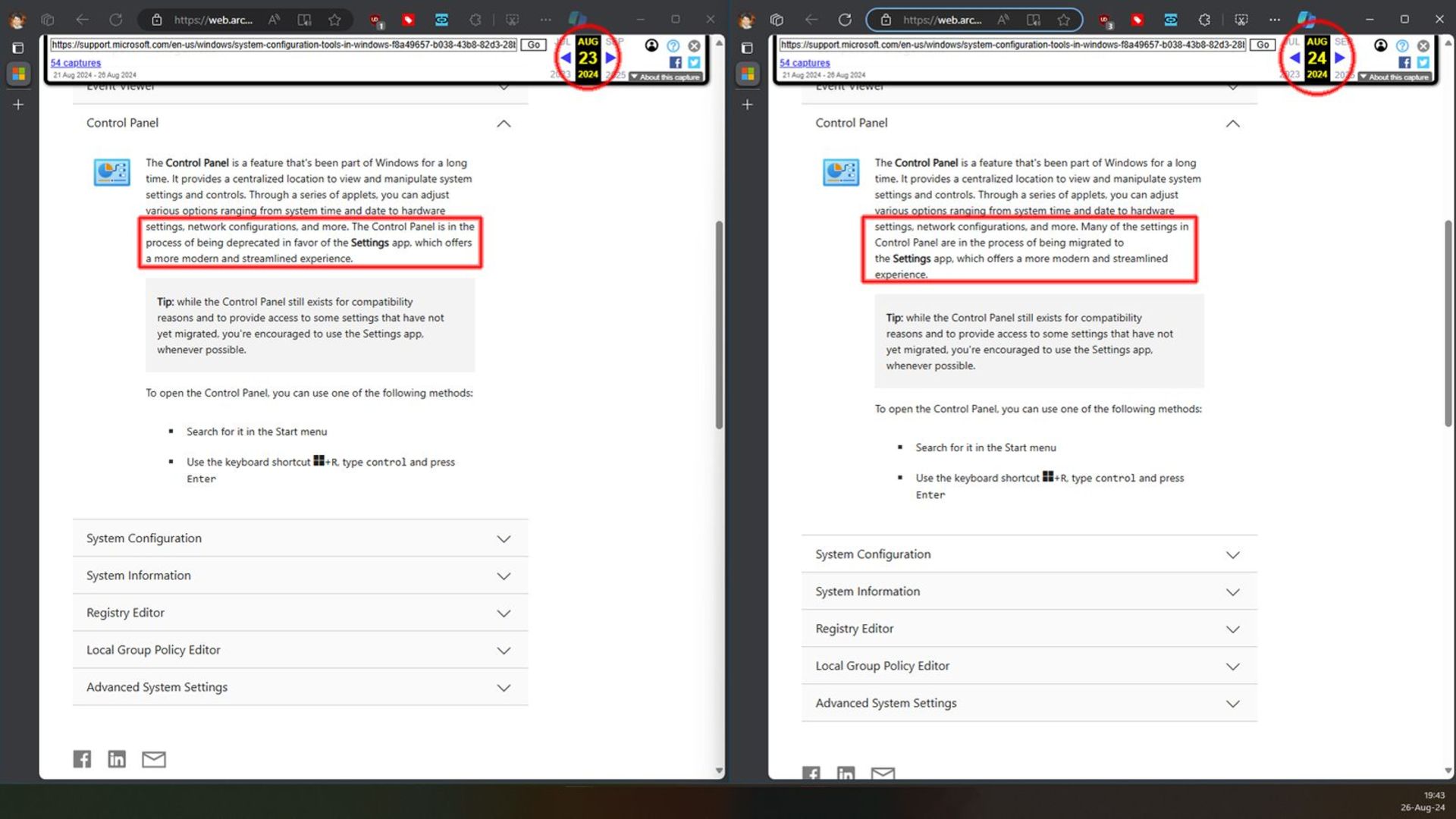Click the 54 captures link on right page
Viewport: 1456px width, 819px height.
(804, 62)
